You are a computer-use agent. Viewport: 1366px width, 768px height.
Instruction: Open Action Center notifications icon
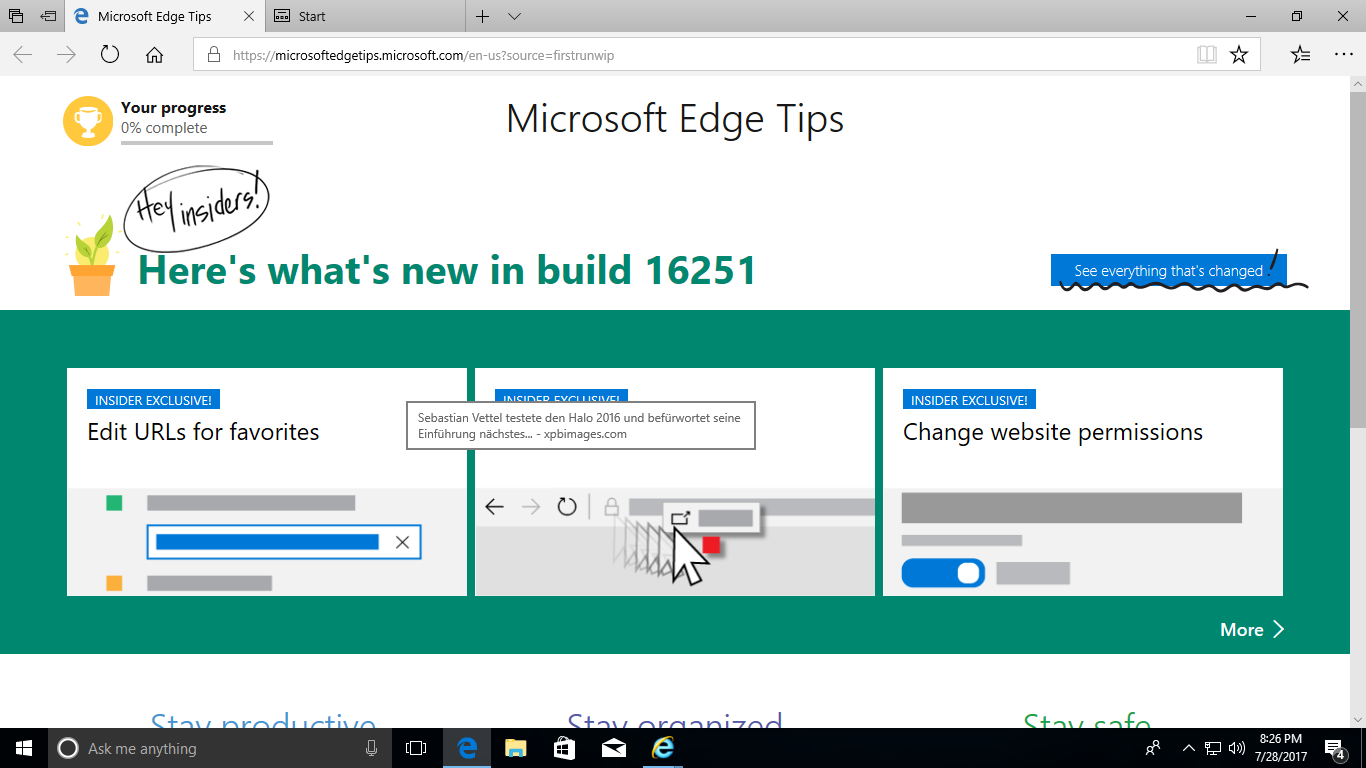(1336, 748)
